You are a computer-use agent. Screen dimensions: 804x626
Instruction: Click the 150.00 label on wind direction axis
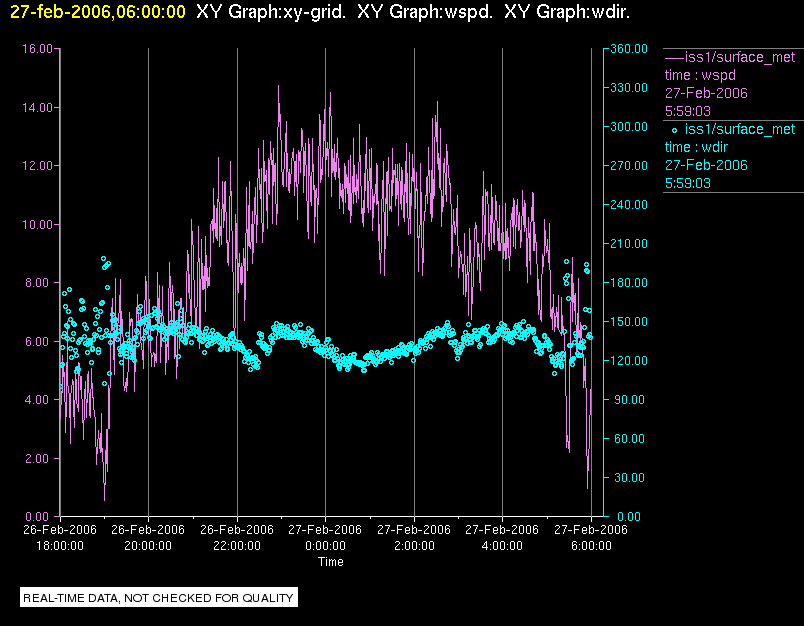pyautogui.click(x=629, y=321)
